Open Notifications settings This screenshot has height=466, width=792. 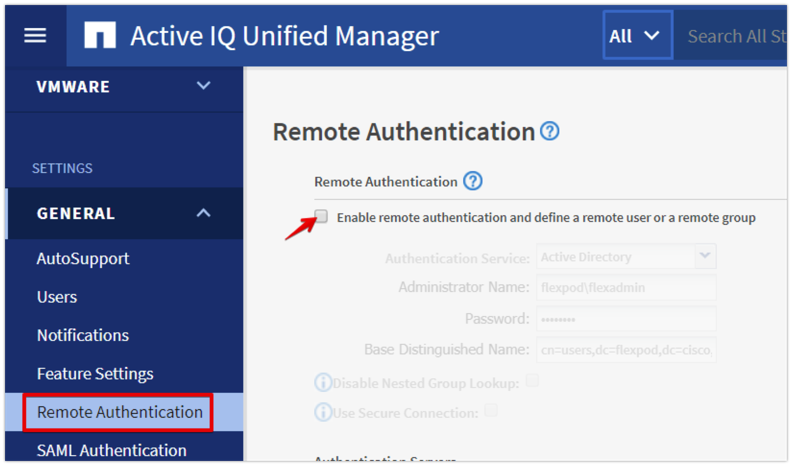pyautogui.click(x=83, y=335)
